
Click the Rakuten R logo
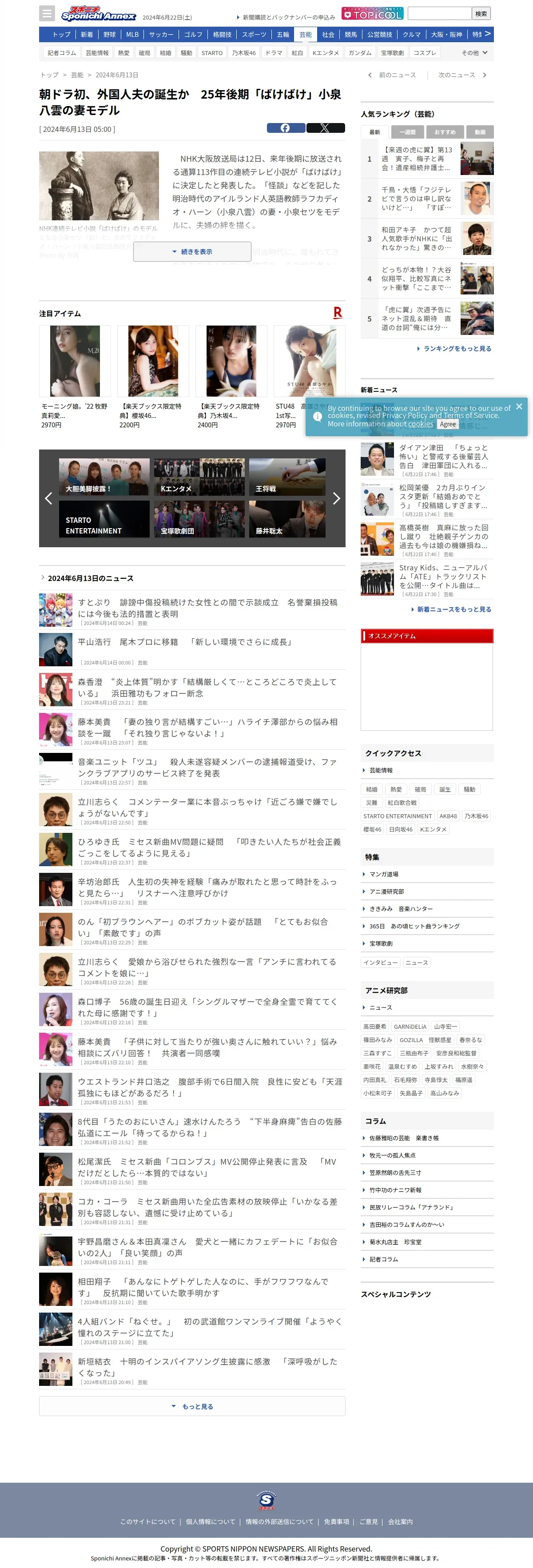tap(338, 313)
